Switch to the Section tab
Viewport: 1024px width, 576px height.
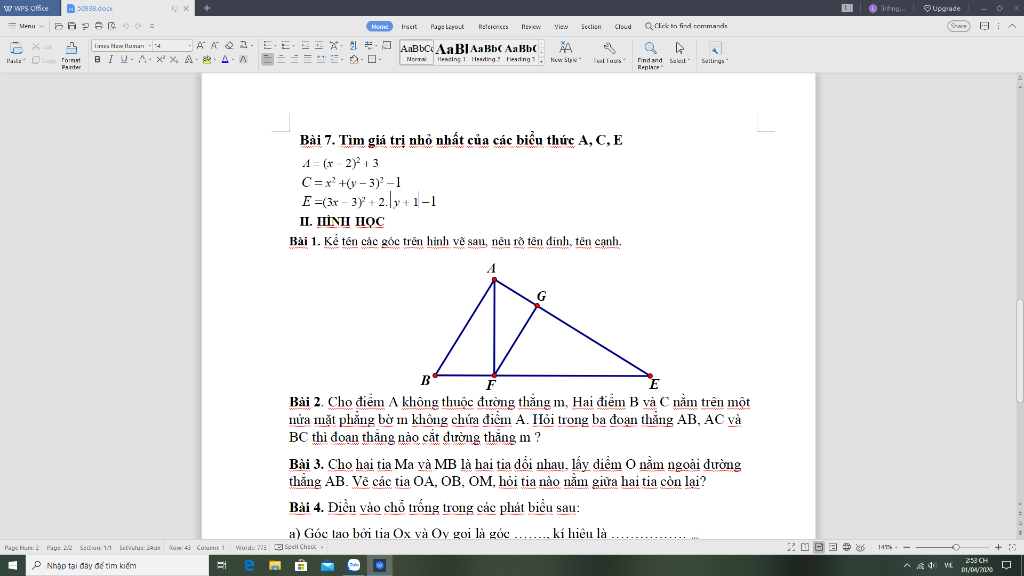[591, 27]
